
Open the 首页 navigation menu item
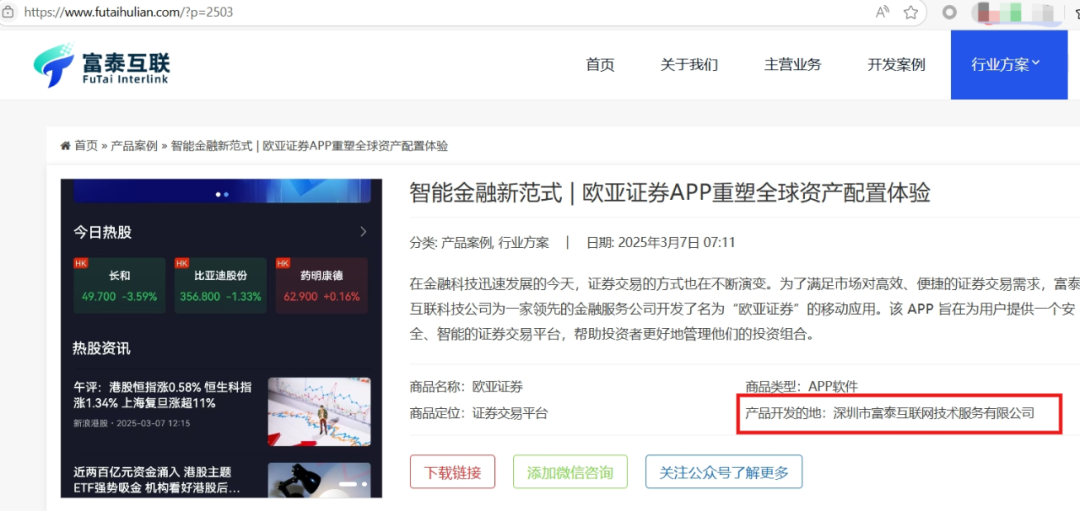600,65
